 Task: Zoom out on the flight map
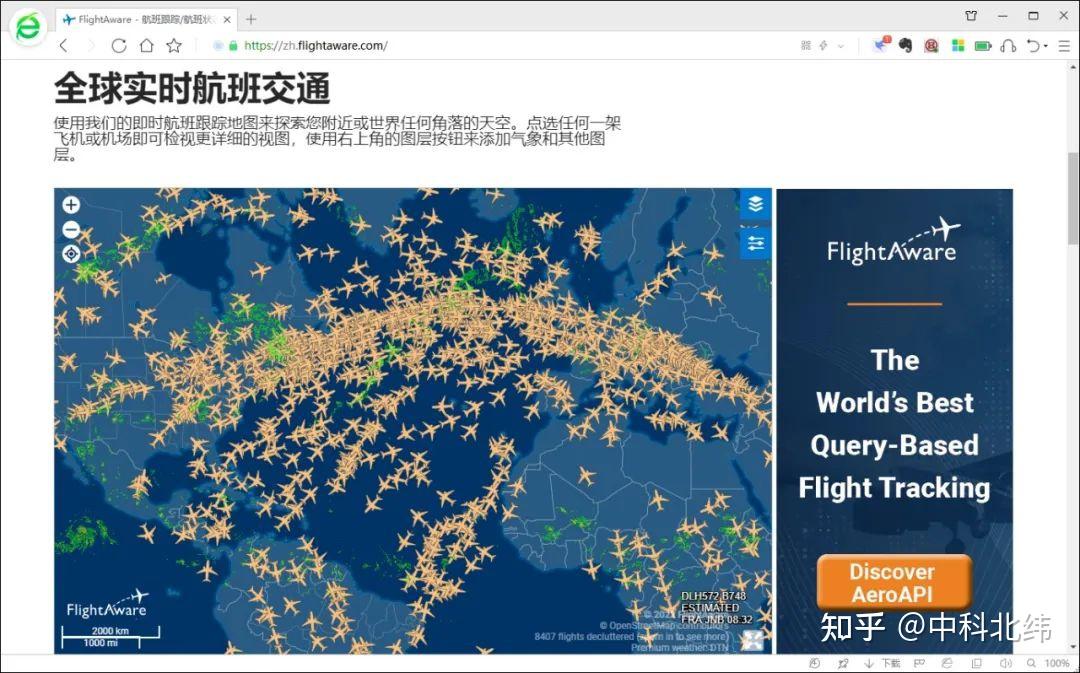pos(71,229)
